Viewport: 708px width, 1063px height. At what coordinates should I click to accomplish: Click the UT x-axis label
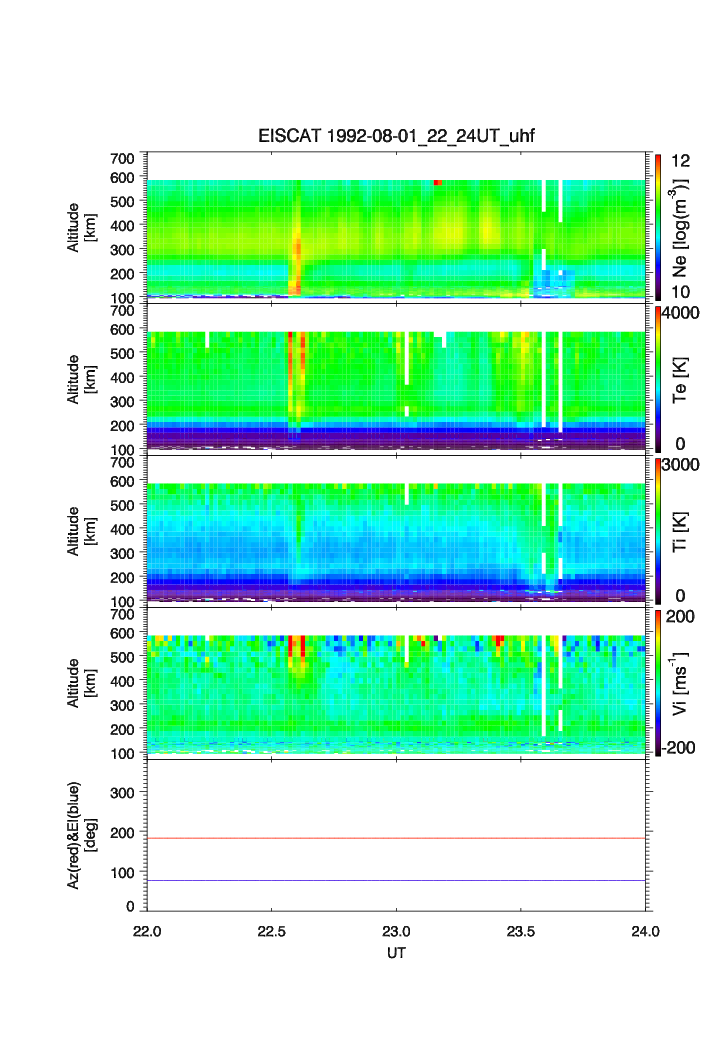396,952
